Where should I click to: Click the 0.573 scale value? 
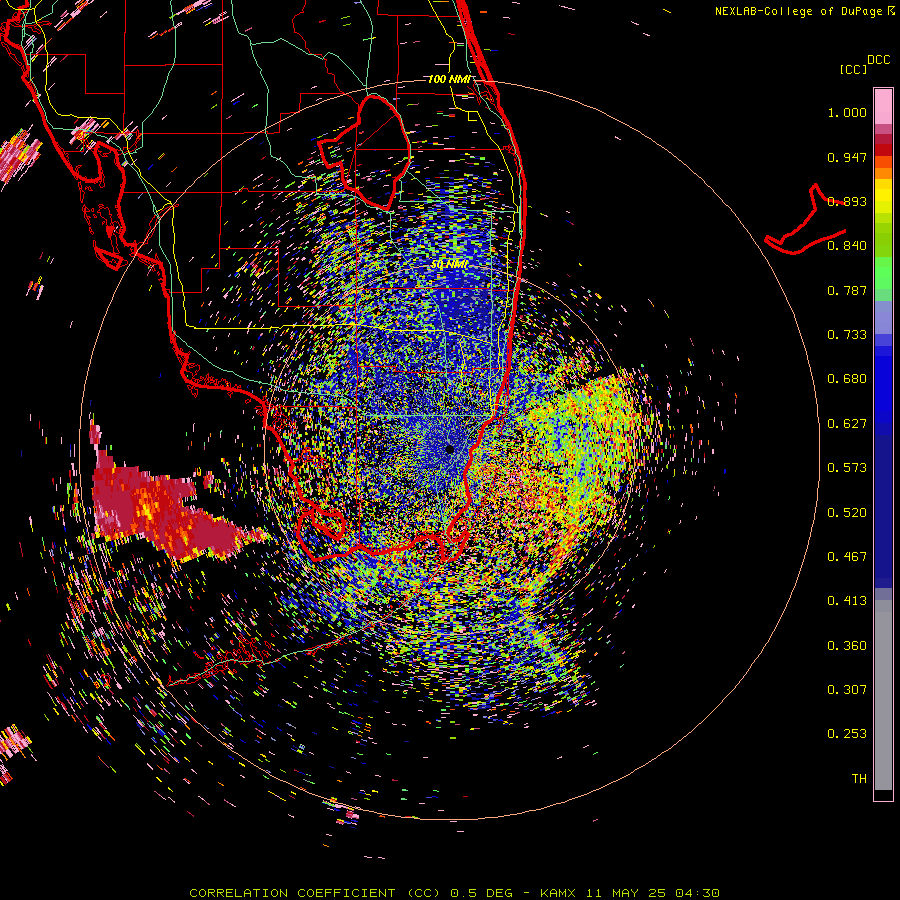(847, 468)
